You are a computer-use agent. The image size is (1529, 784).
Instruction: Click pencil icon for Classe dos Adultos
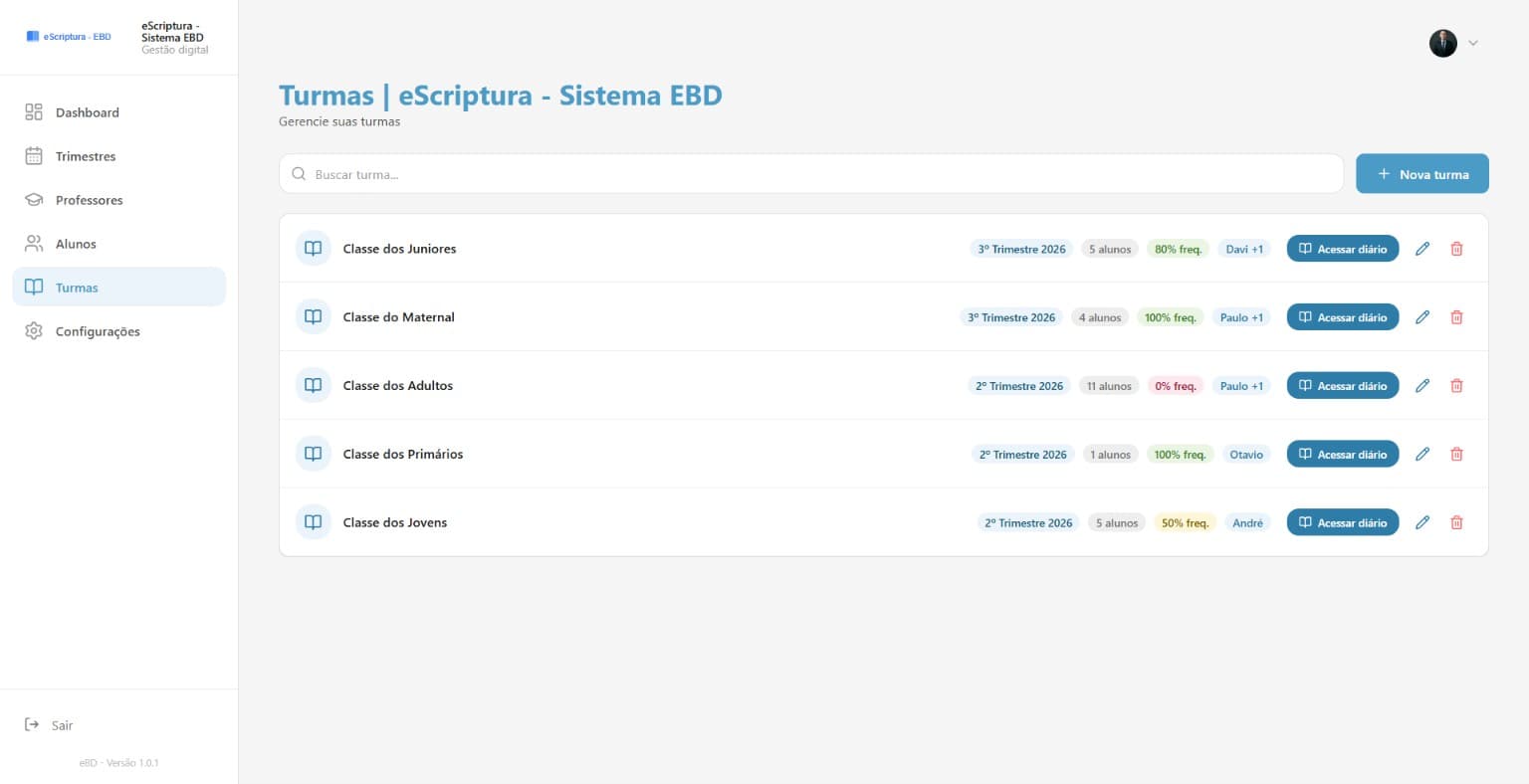pyautogui.click(x=1422, y=386)
